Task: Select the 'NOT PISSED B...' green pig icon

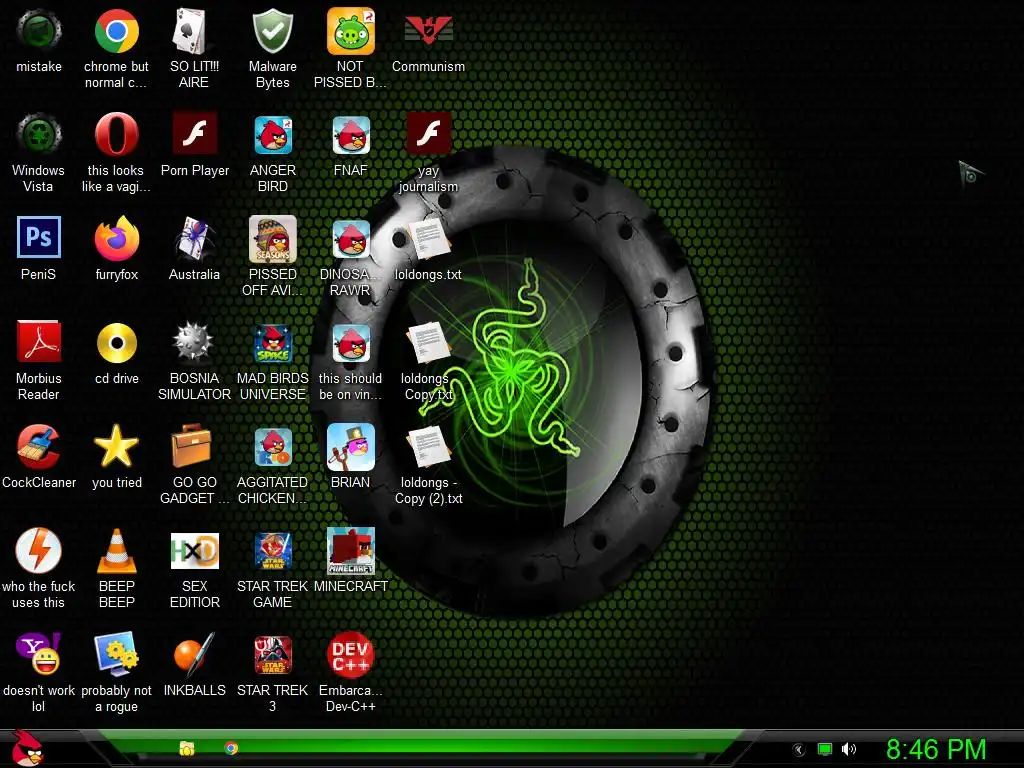Action: (x=351, y=31)
